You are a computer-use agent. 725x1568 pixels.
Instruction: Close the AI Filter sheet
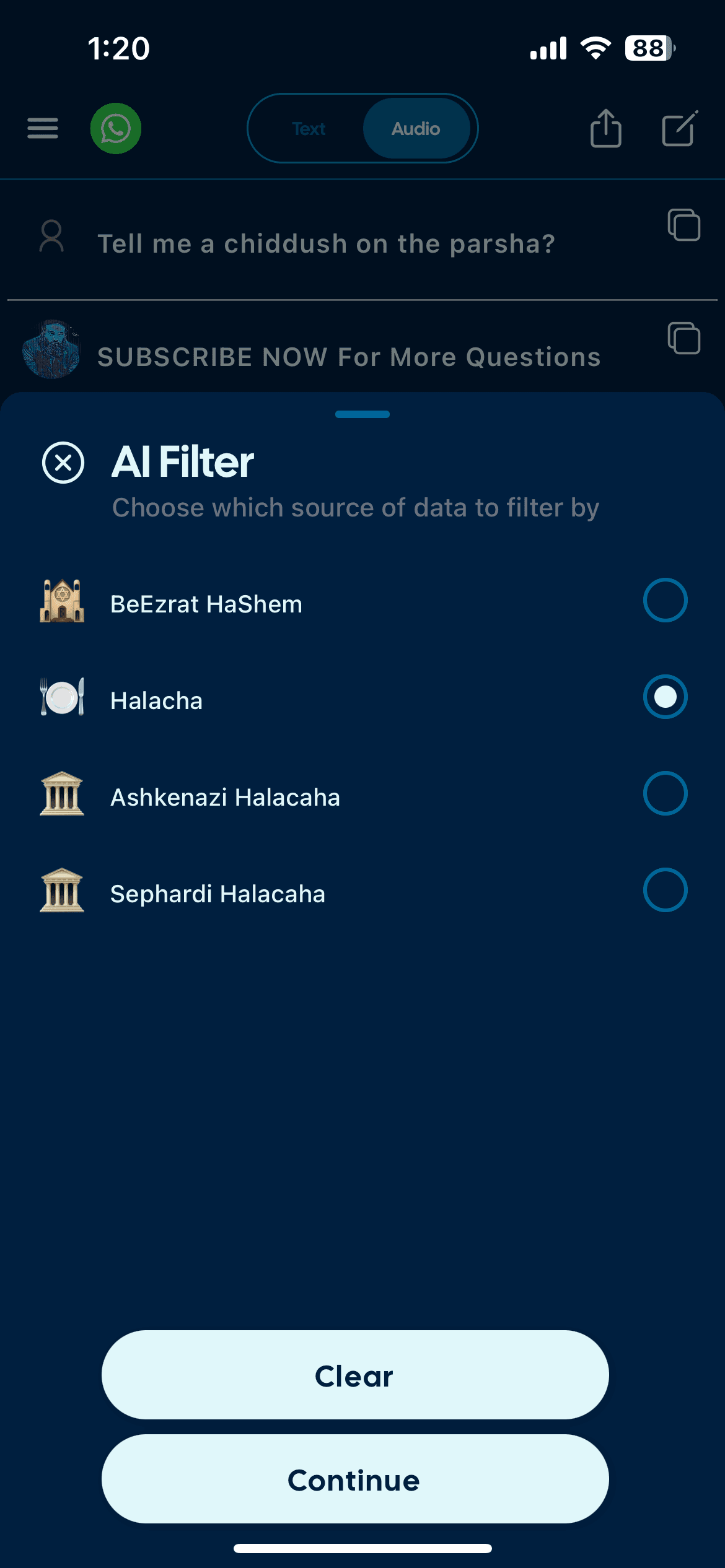point(63,463)
